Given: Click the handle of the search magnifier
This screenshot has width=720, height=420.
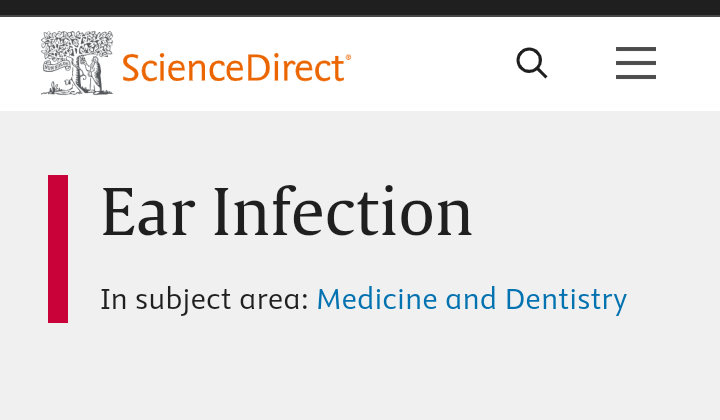Looking at the screenshot, I should 541,72.
